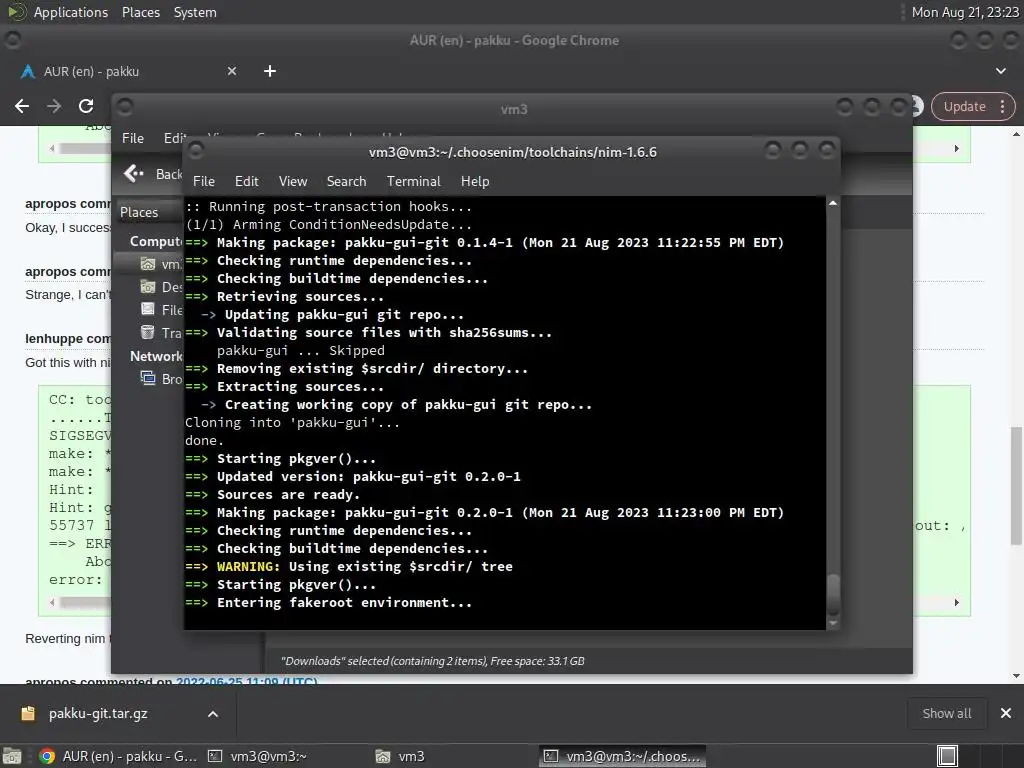Click the Arch logo favicon on tab

click(x=27, y=71)
